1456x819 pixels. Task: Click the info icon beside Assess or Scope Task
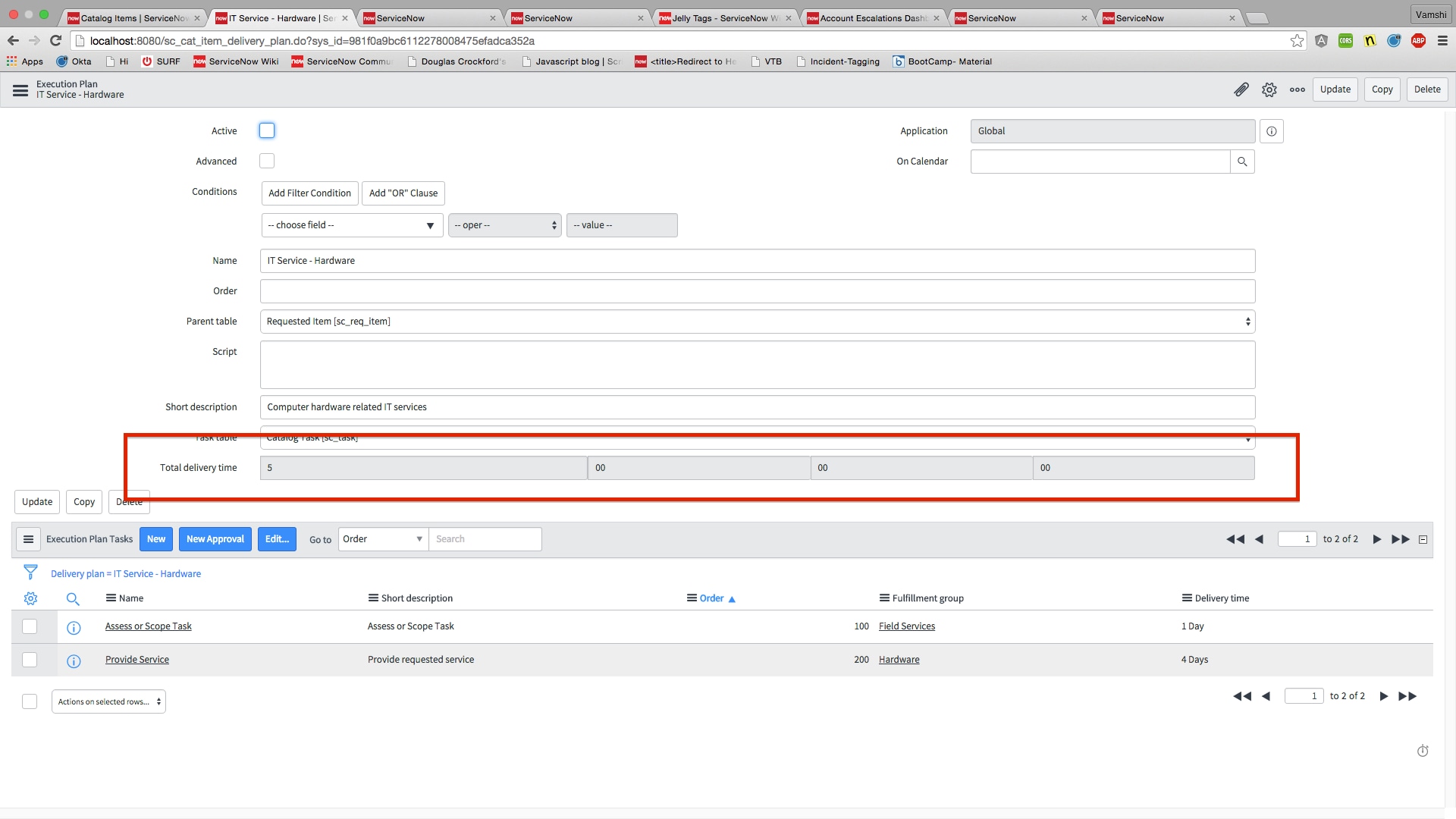(74, 627)
